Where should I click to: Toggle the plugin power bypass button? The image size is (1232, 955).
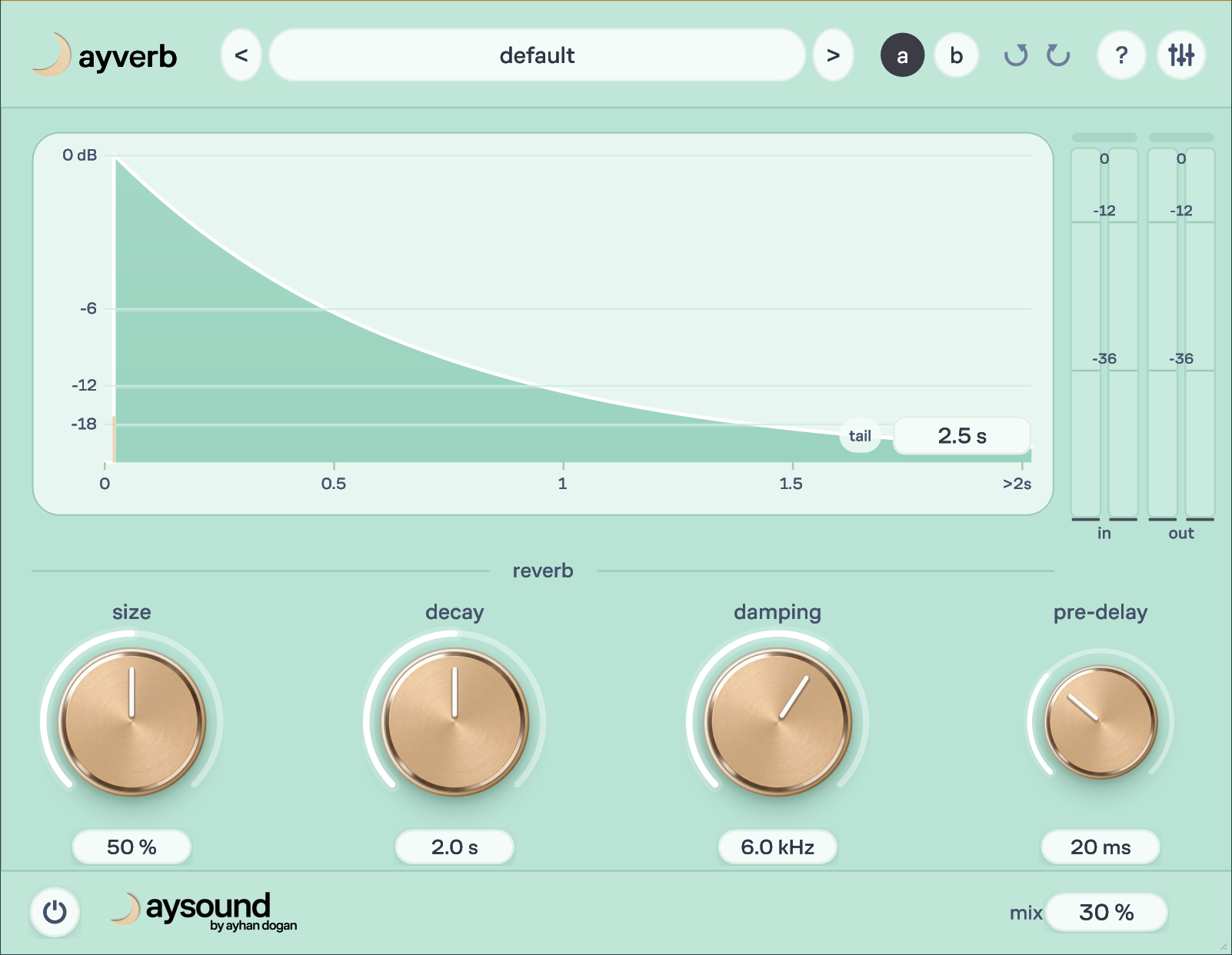(x=55, y=913)
